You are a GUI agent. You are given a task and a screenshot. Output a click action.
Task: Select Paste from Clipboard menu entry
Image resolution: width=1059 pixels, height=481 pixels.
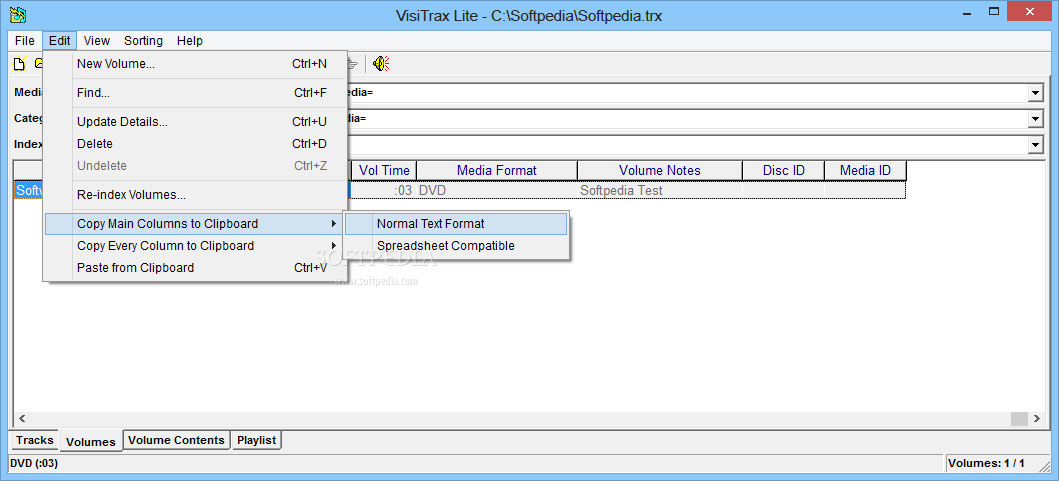click(195, 268)
